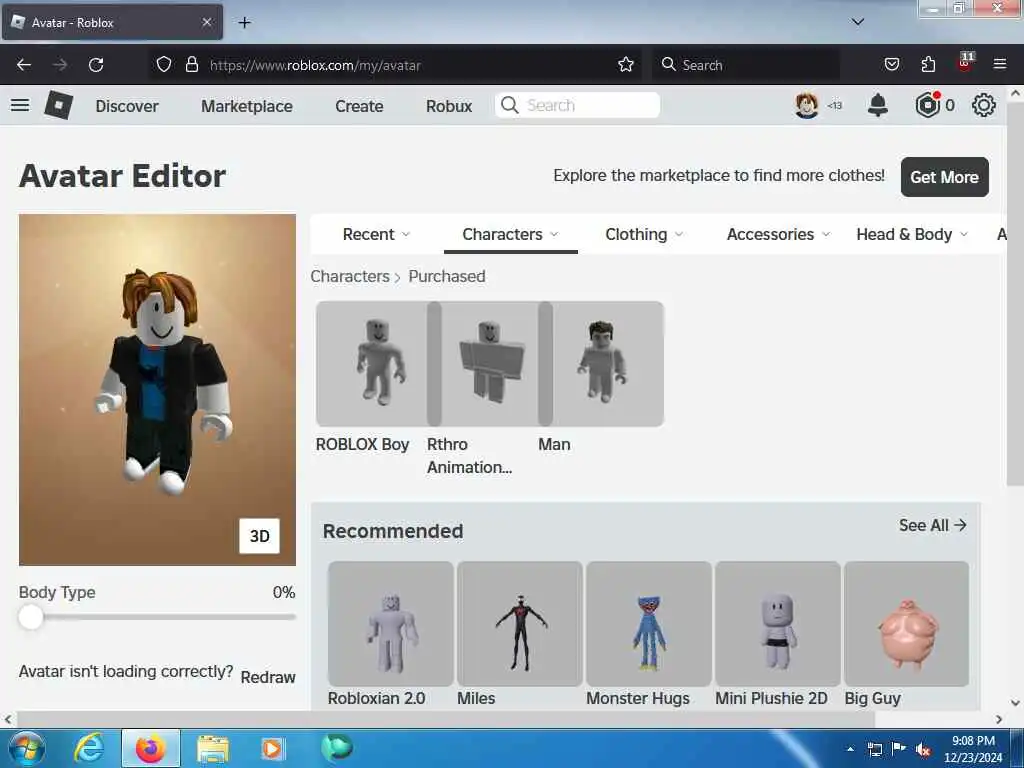Open the Windows Start menu
This screenshot has width=1024, height=768.
[27, 748]
